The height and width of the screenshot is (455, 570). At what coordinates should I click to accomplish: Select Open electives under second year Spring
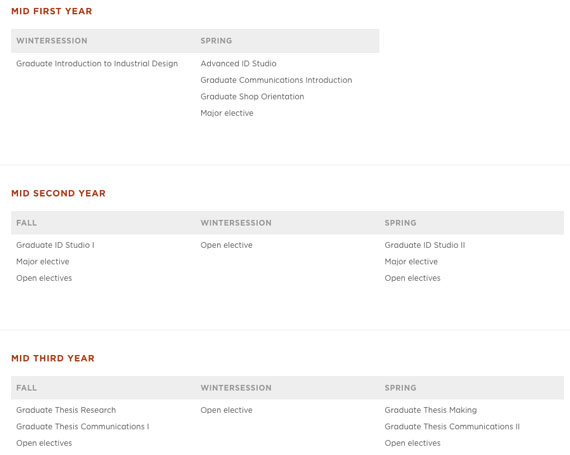tap(413, 278)
